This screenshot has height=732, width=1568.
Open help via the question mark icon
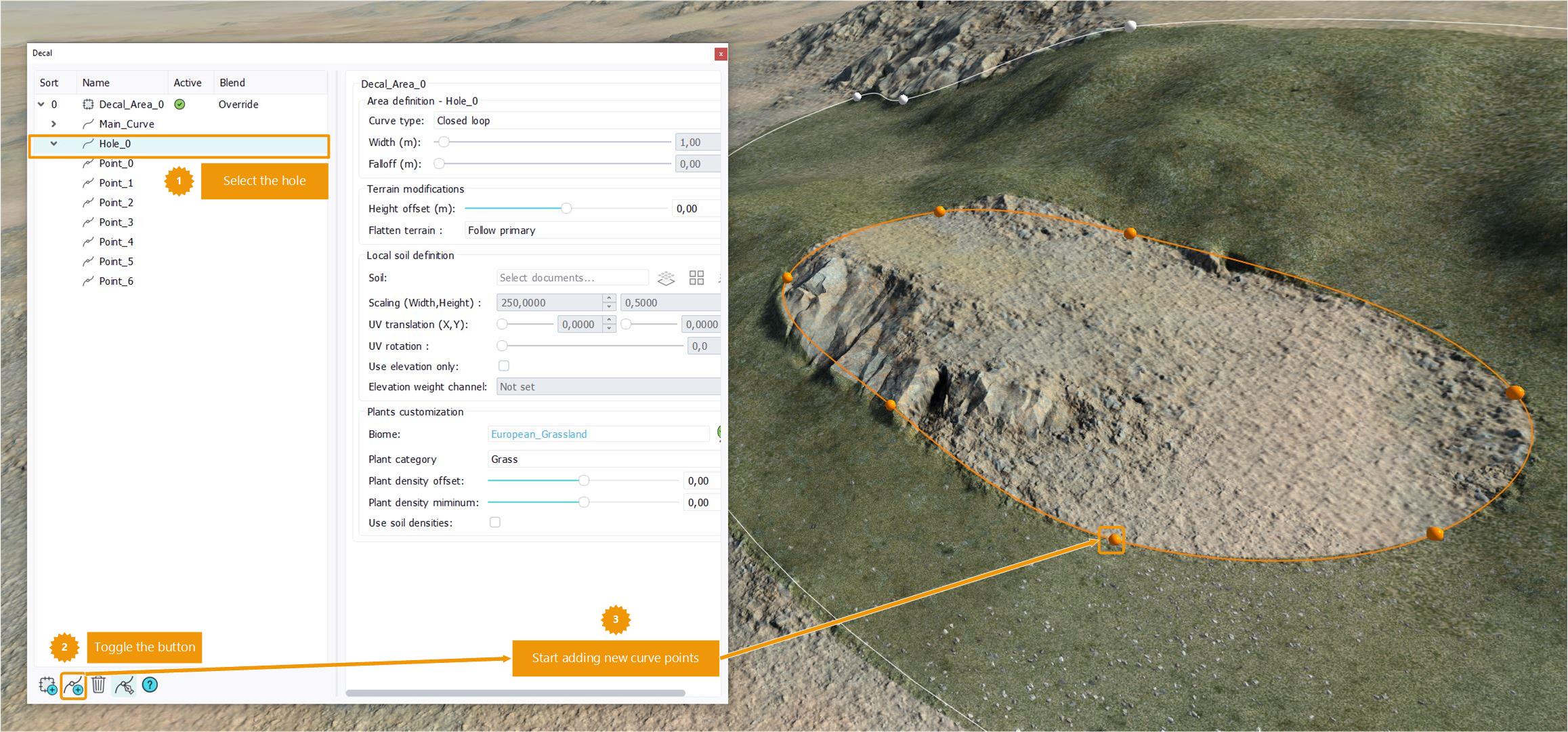(x=150, y=685)
